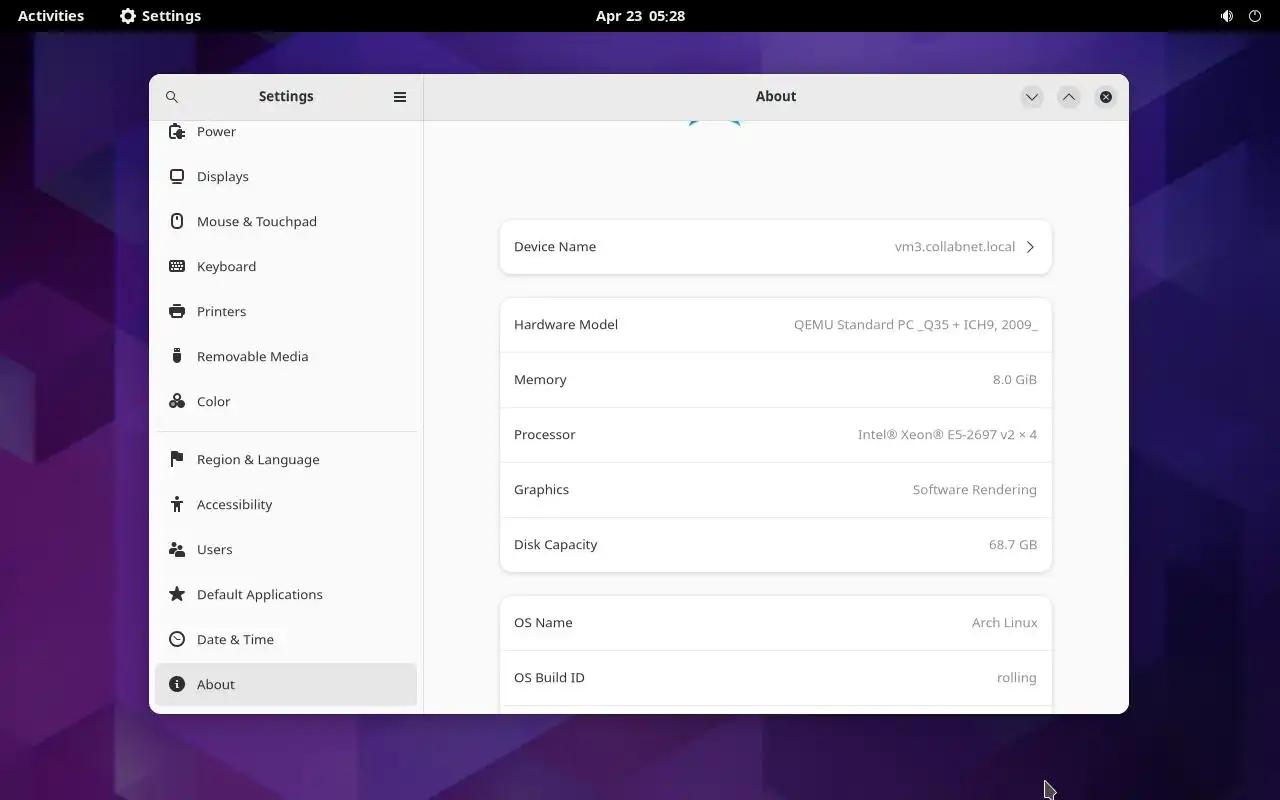1280x800 pixels.
Task: Click the Hardware Model label
Action: [566, 325]
